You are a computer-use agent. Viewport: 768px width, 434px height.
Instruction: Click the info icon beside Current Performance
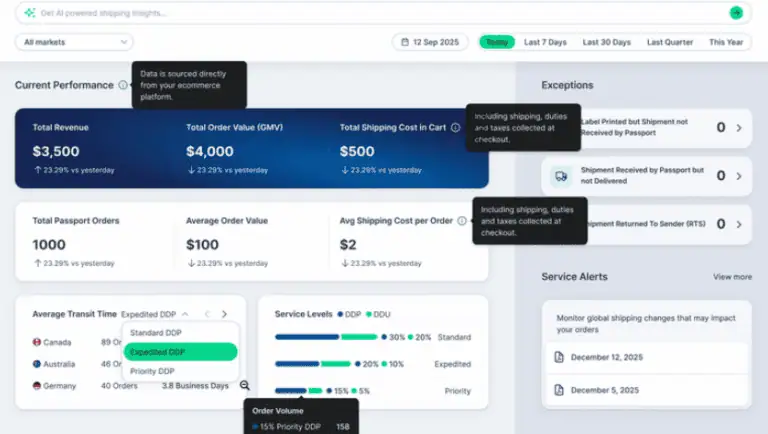[123, 85]
